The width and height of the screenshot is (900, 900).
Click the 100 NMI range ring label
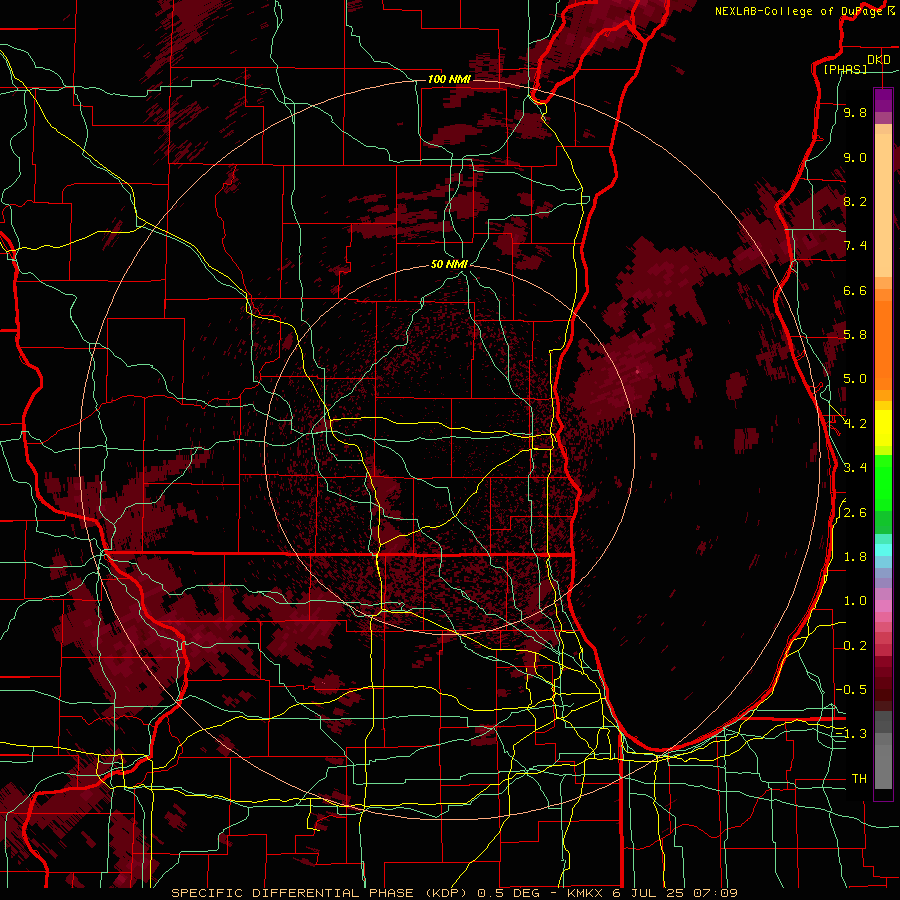click(449, 79)
